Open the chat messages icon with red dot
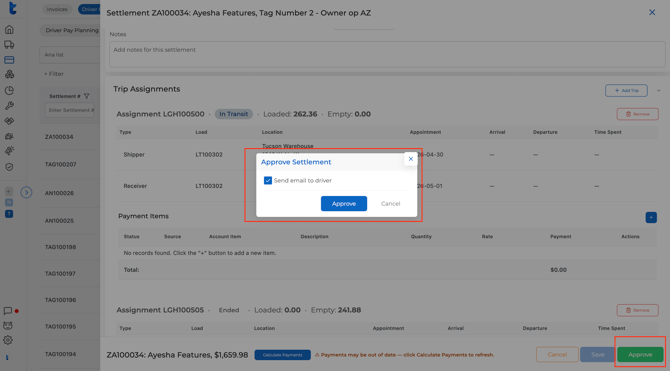The height and width of the screenshot is (371, 670). (8, 311)
